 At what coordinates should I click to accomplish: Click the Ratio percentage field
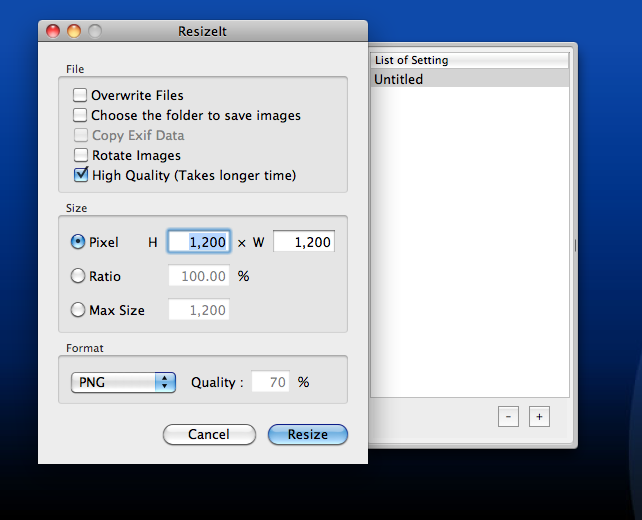(x=199, y=276)
